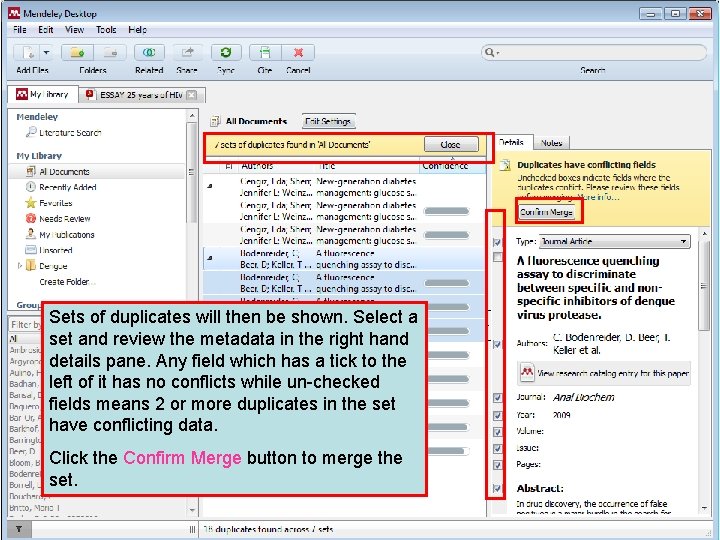Sort by the Authors column header
720x540 pixels.
pos(258,166)
